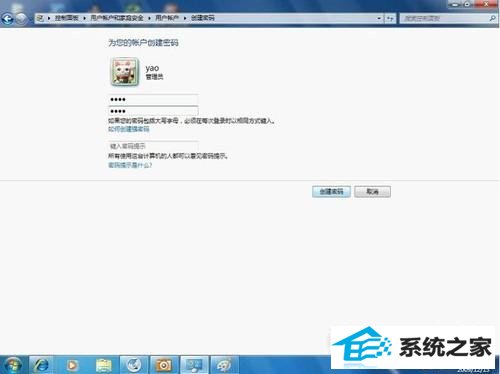Open the round disc app on taskbar
500x374 pixels.
[x=134, y=365]
